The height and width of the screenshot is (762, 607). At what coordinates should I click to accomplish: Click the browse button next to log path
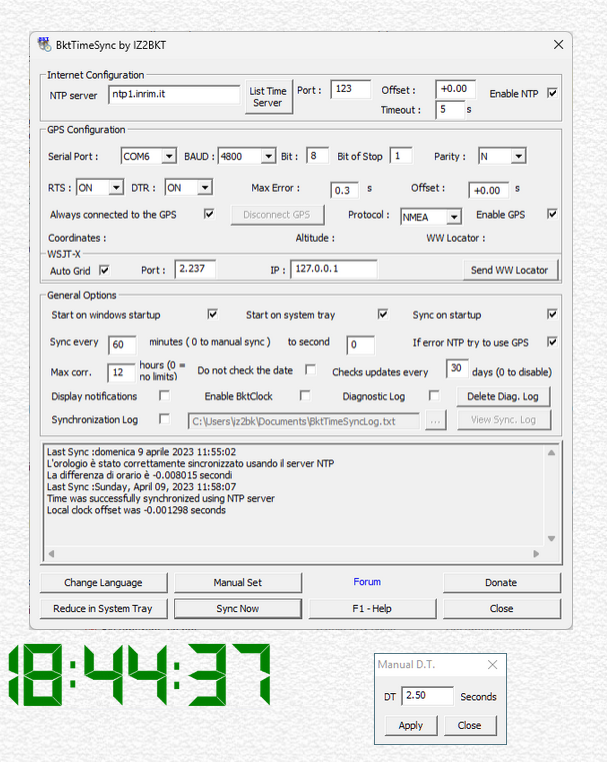(x=435, y=421)
